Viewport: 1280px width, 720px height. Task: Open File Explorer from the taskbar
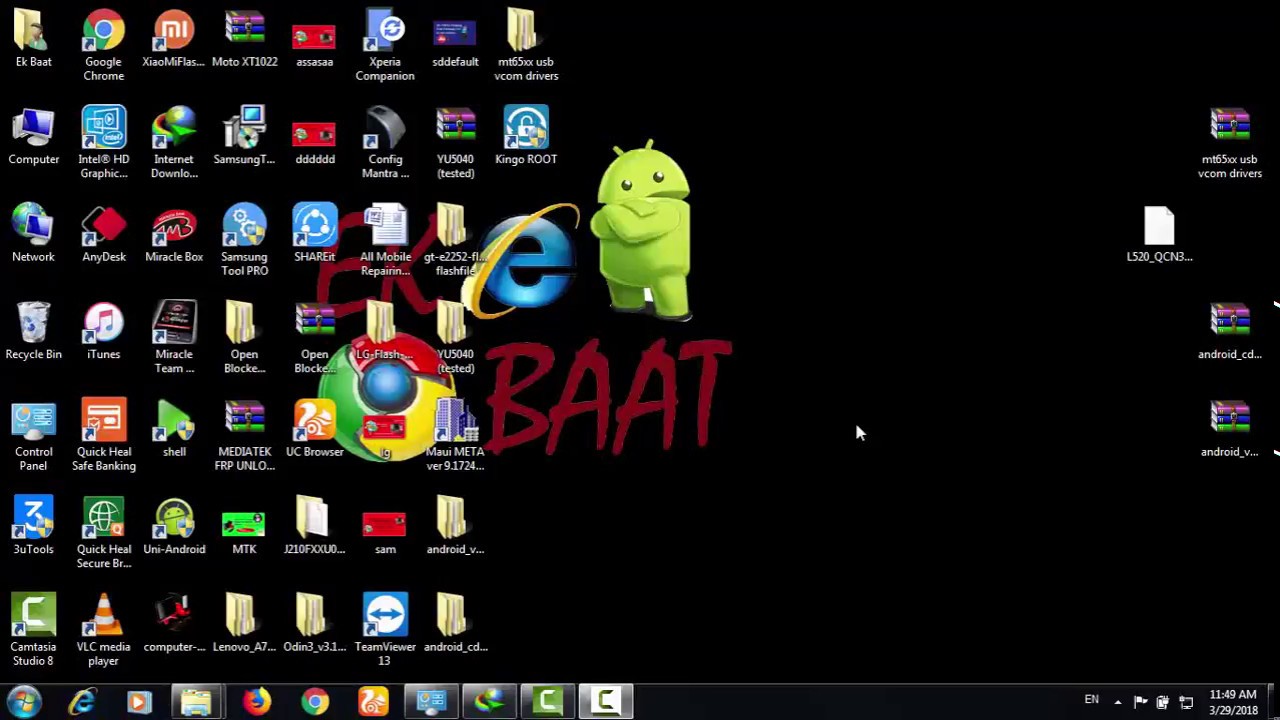coord(197,701)
